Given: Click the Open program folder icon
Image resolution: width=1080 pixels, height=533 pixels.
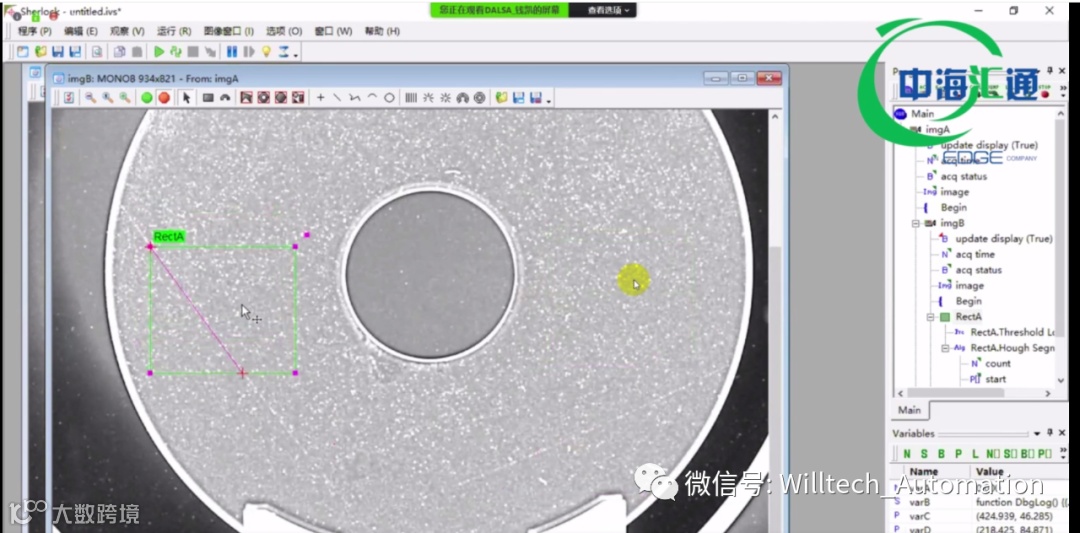Looking at the screenshot, I should tap(41, 52).
